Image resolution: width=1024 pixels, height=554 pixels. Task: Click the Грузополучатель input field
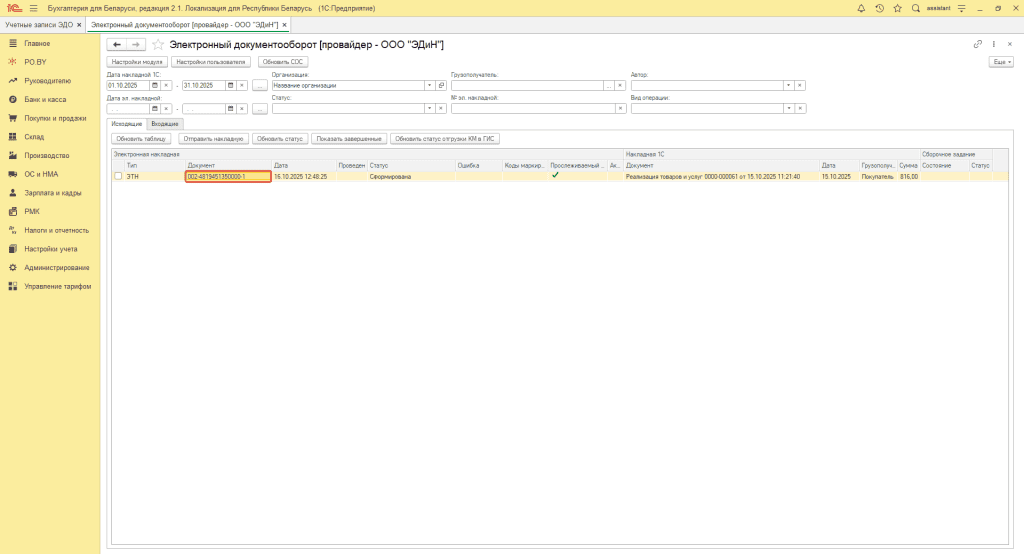[526, 85]
